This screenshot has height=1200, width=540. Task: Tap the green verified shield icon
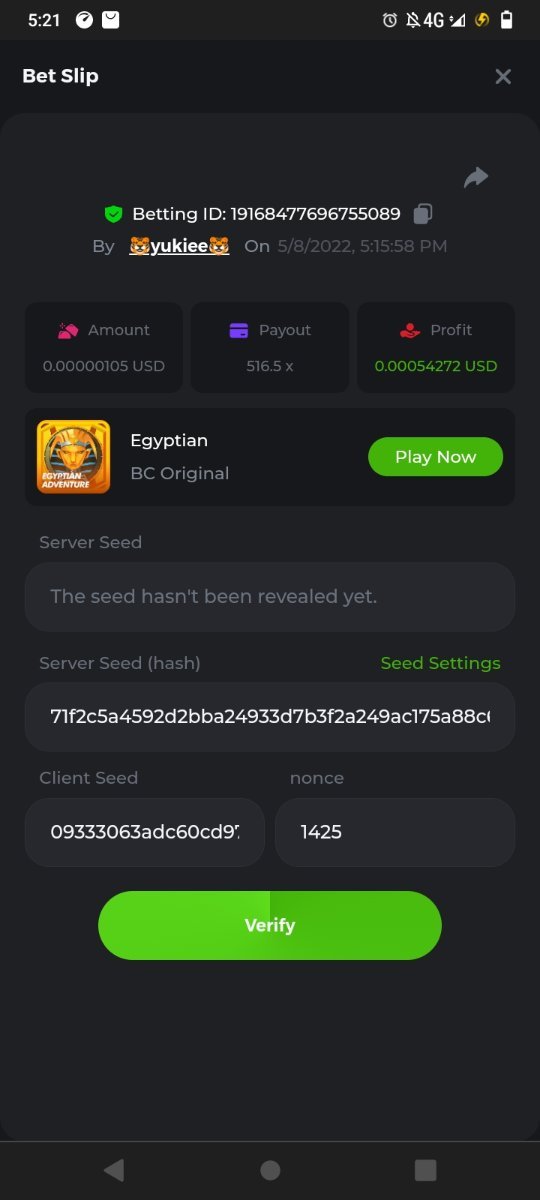[113, 214]
